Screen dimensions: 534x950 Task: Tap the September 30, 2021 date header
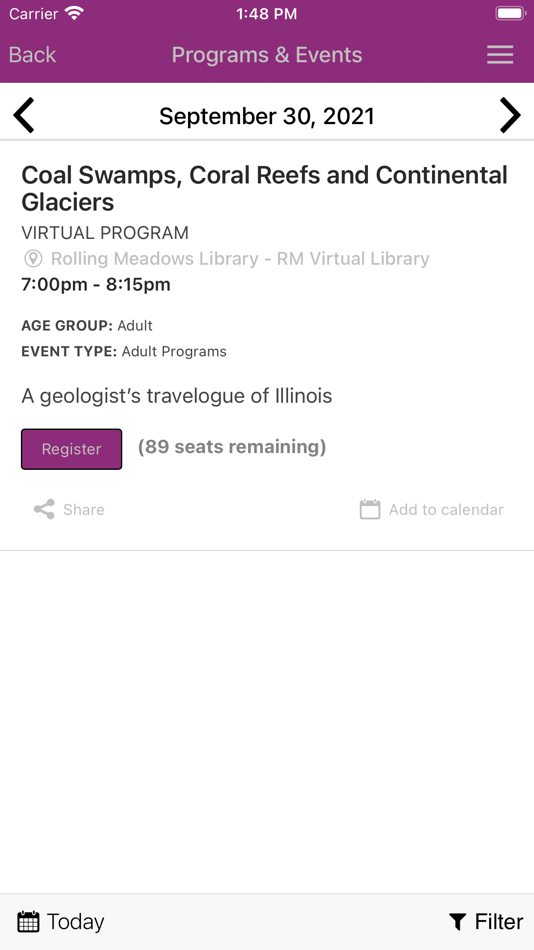267,116
